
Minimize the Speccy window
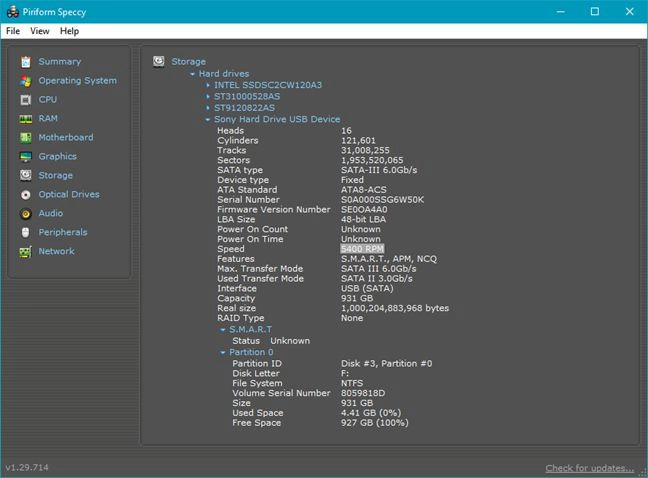pos(560,12)
